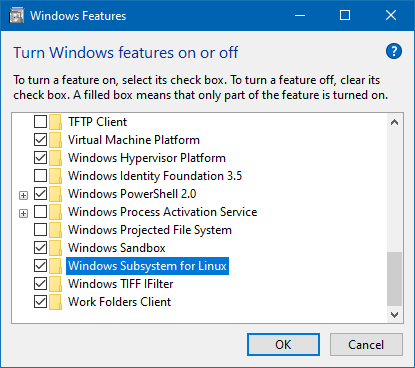This screenshot has height=368, width=415.
Task: Click the OK button
Action: (x=283, y=345)
